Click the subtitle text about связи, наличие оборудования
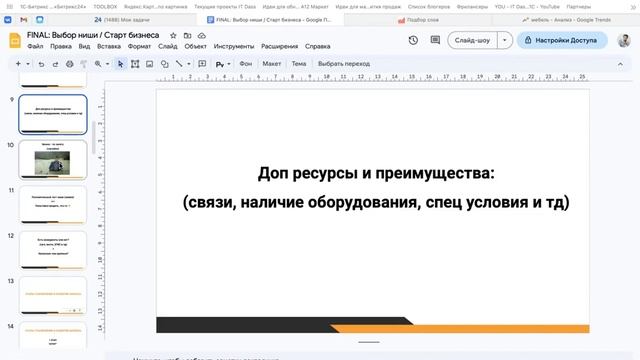Screen dimensions: 640x360 [x=376, y=202]
